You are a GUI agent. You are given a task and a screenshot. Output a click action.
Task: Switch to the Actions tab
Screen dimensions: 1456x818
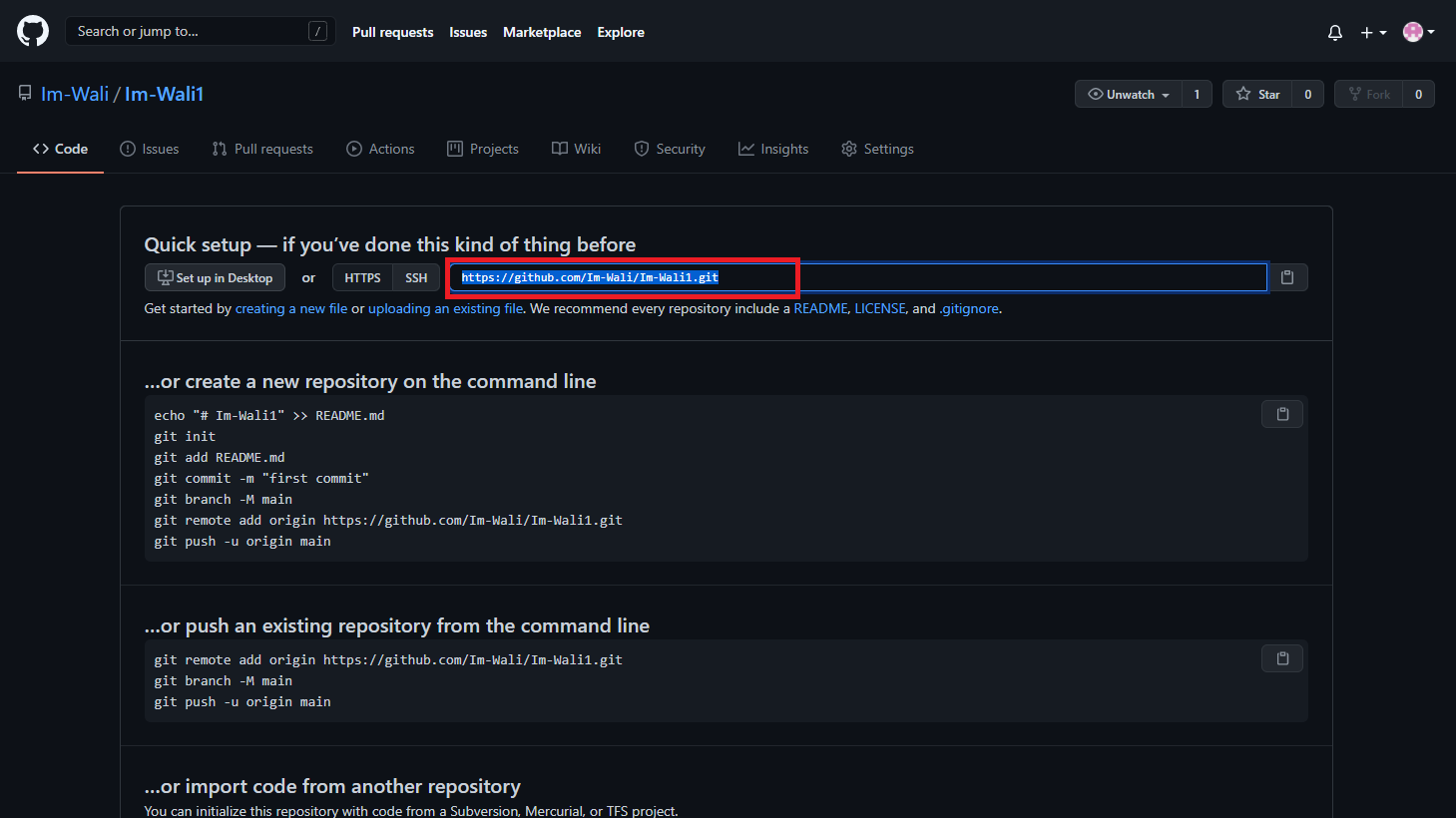click(x=380, y=149)
